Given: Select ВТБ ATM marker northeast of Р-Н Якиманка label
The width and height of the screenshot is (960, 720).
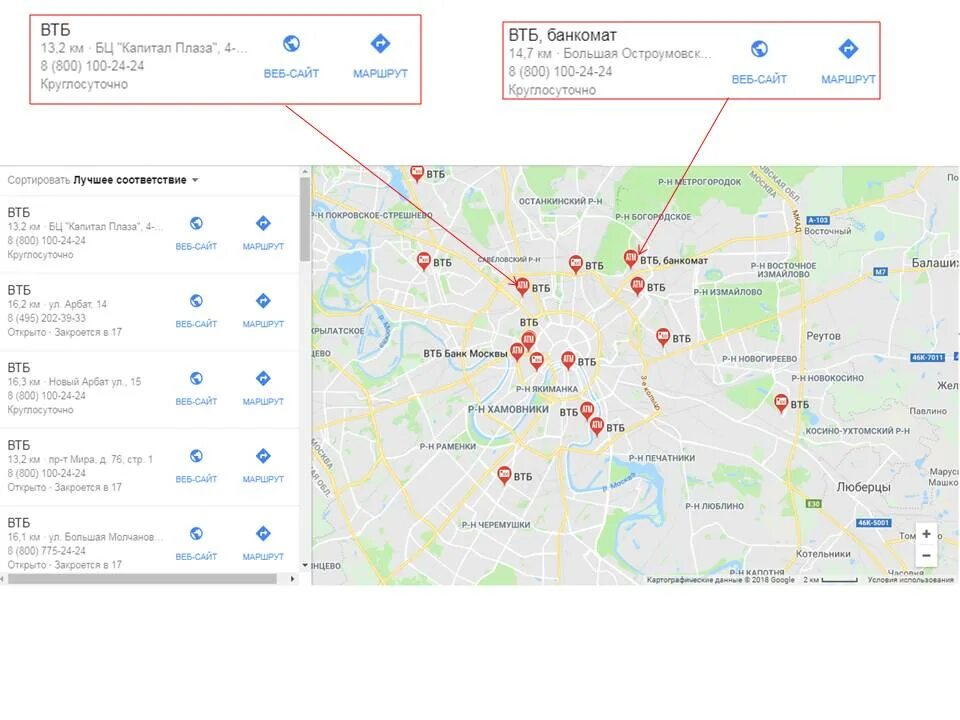Looking at the screenshot, I should [x=568, y=360].
